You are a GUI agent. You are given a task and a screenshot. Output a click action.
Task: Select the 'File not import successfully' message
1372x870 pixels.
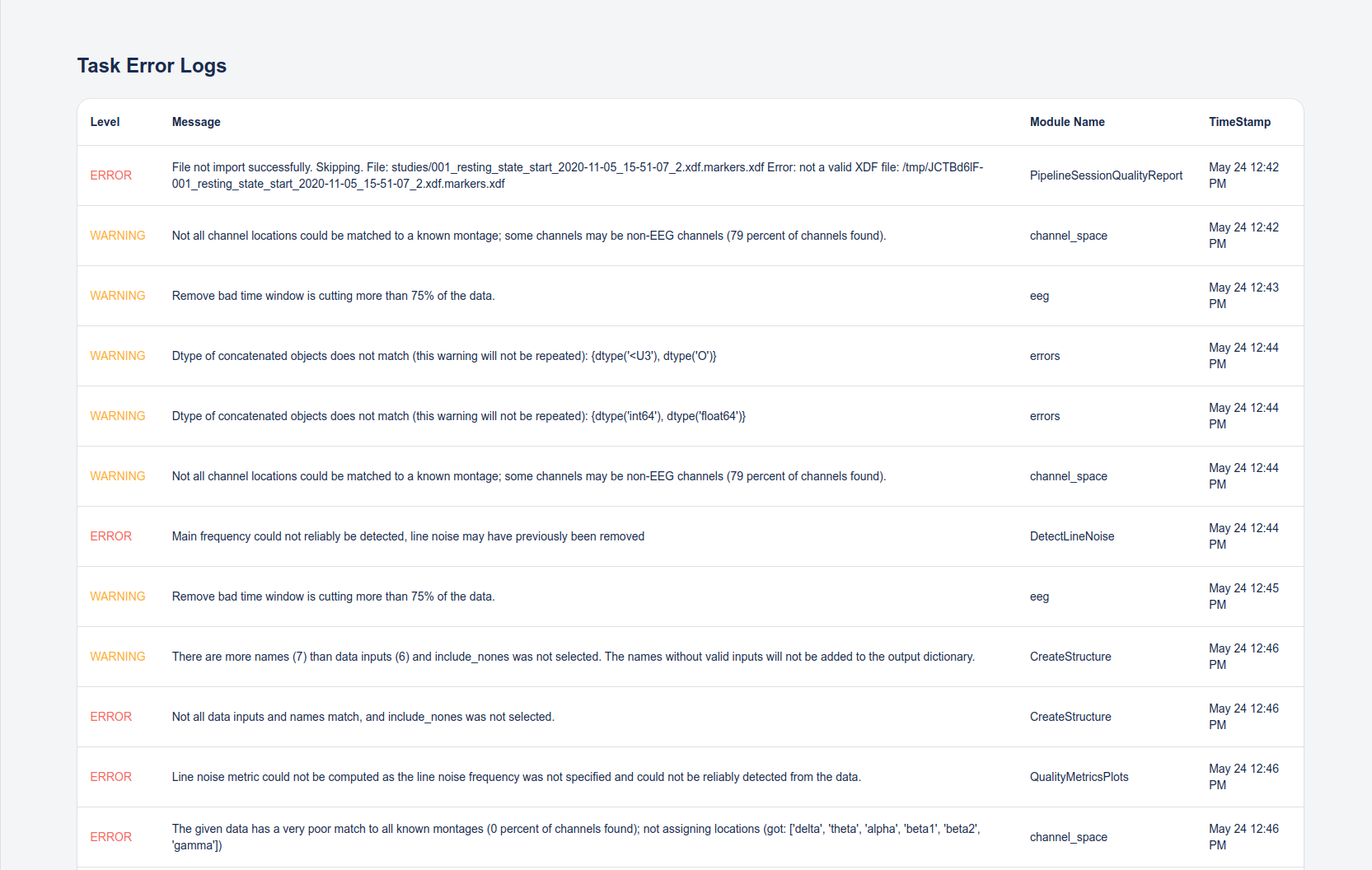click(x=578, y=175)
